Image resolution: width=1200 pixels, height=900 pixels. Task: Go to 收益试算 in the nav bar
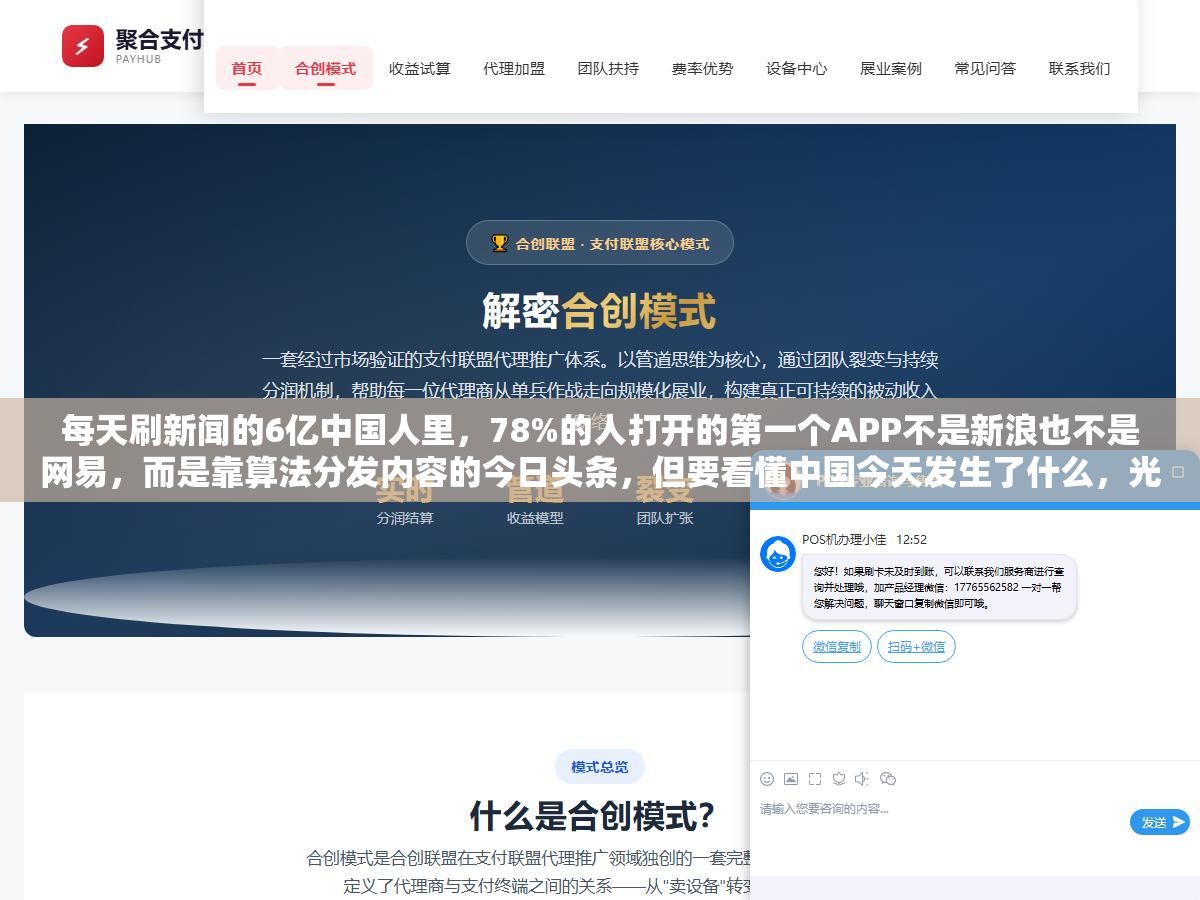pyautogui.click(x=420, y=68)
